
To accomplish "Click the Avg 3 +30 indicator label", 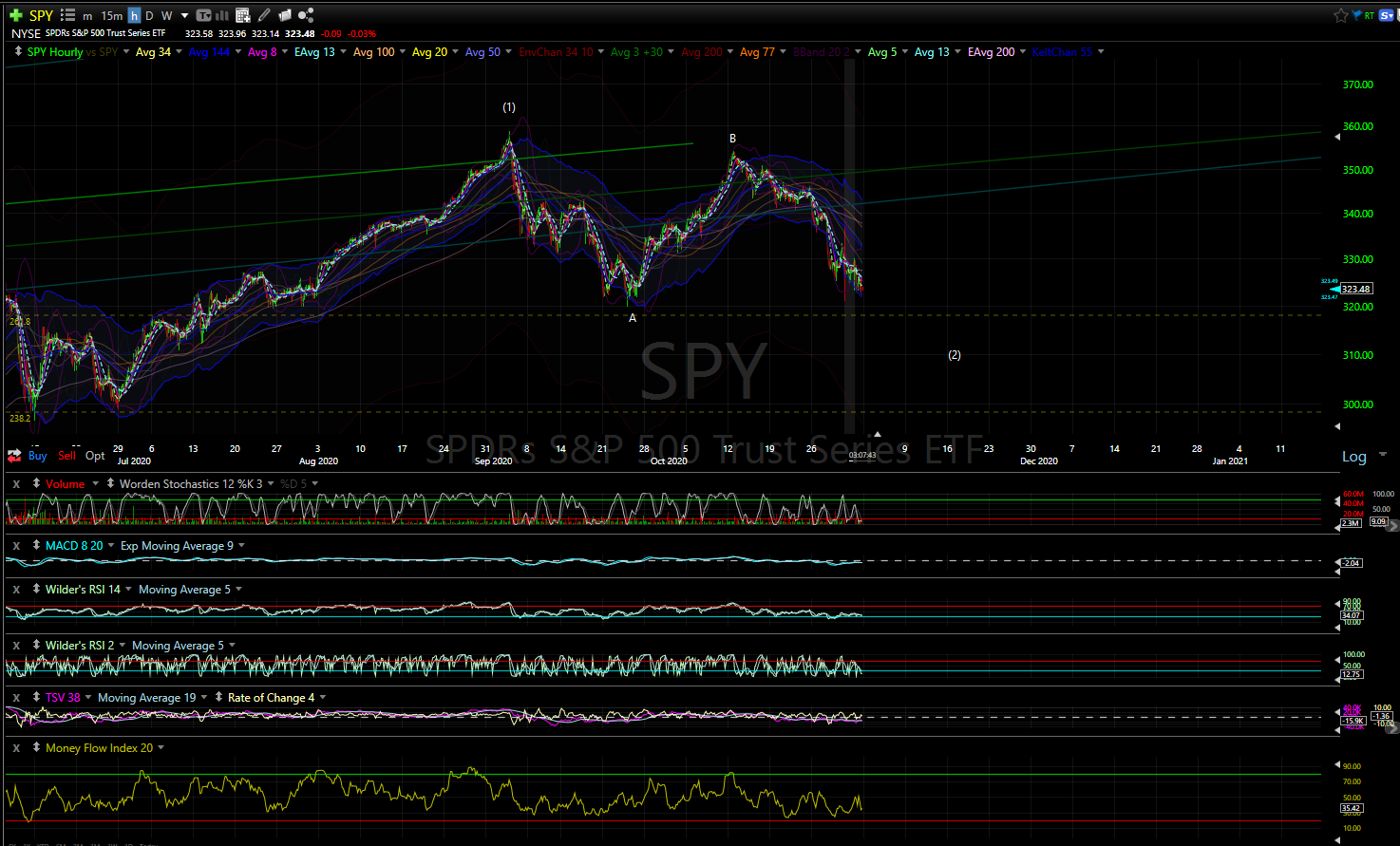I will pyautogui.click(x=636, y=52).
